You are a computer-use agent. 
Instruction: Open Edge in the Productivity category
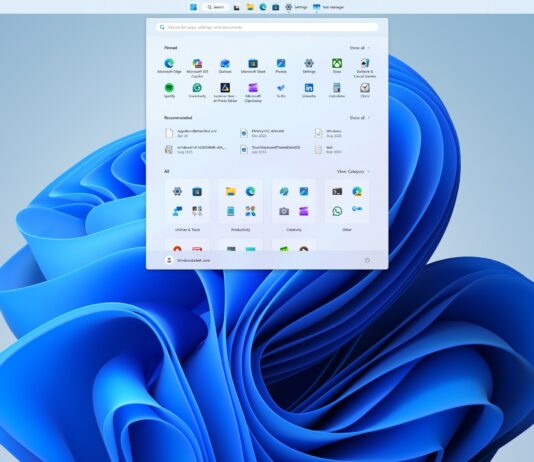(250, 192)
